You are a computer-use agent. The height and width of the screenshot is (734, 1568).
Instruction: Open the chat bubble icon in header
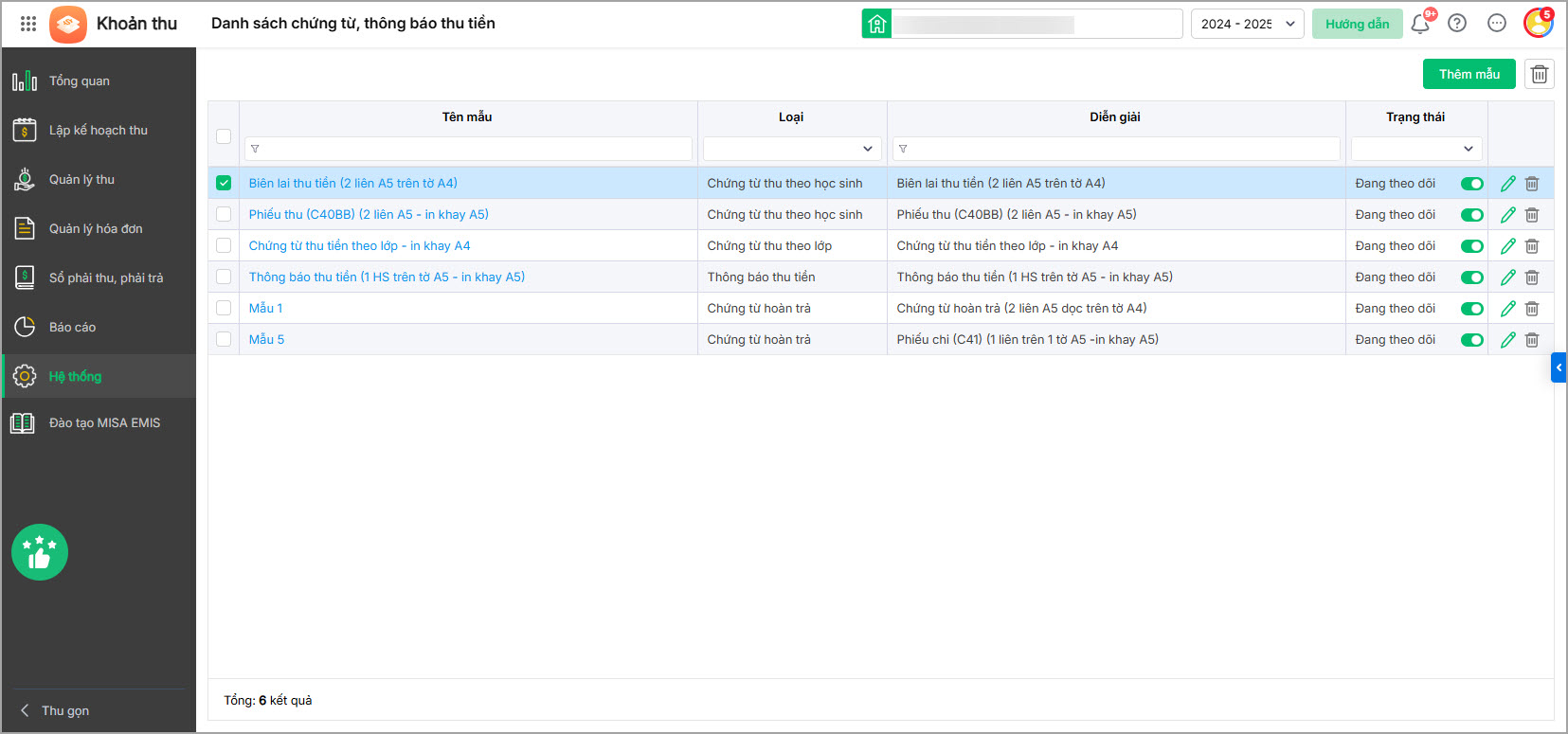1497,24
